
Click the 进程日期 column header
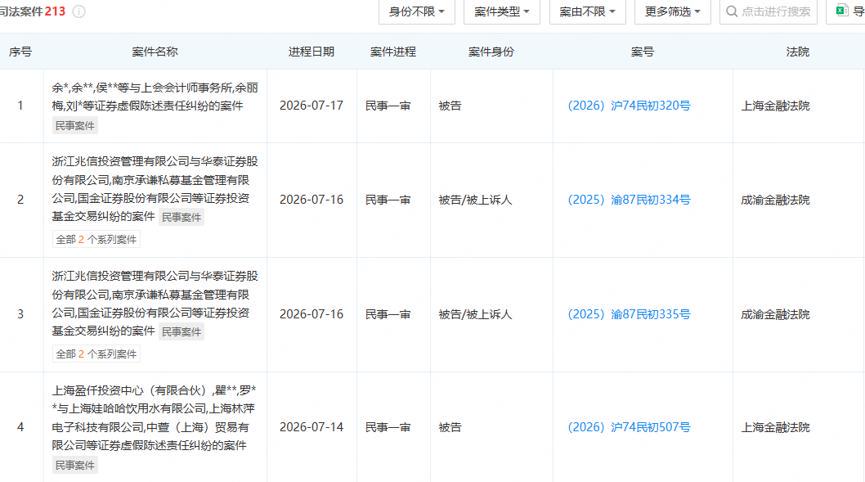click(x=311, y=51)
